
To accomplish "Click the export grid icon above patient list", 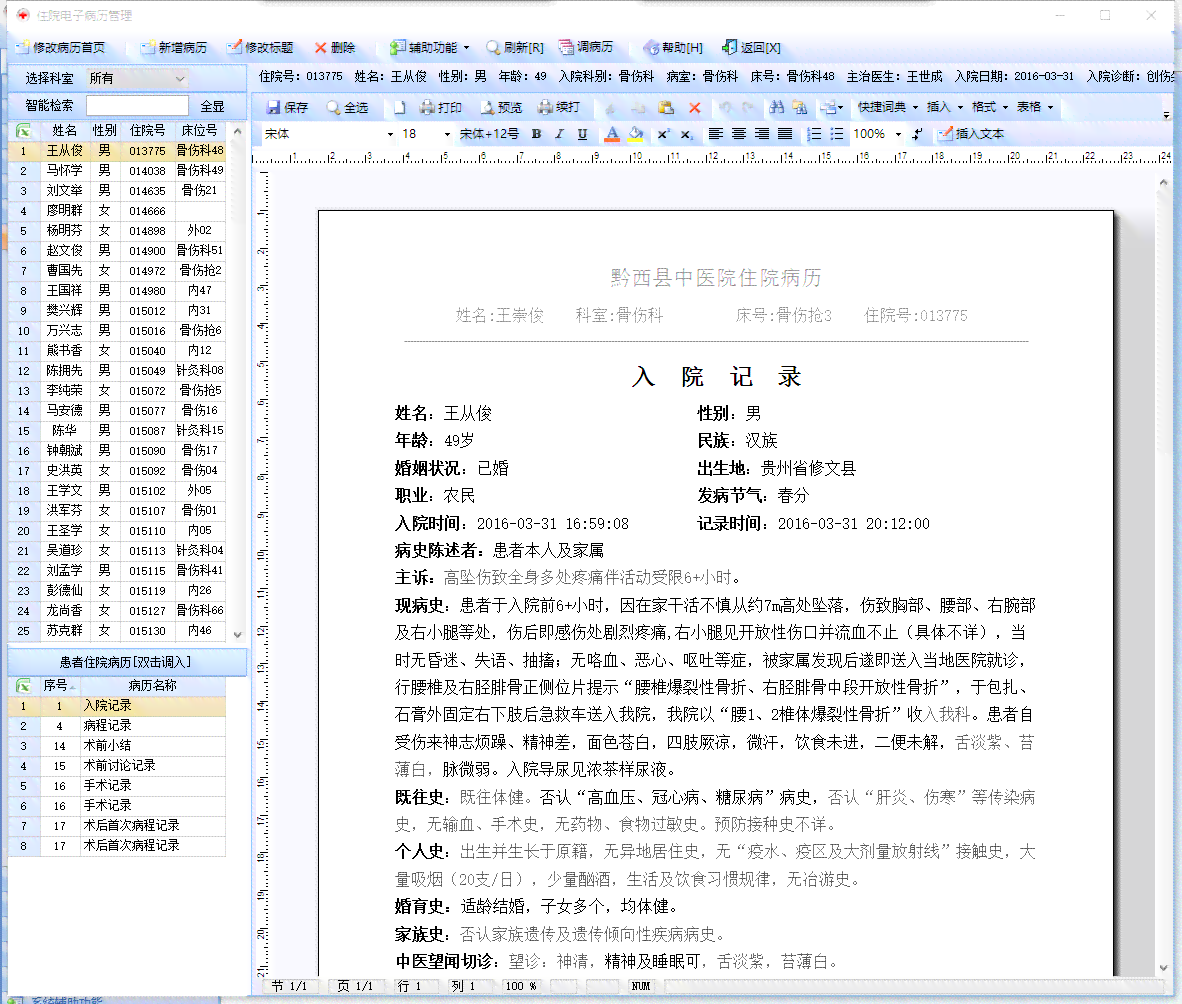I will 23,130.
